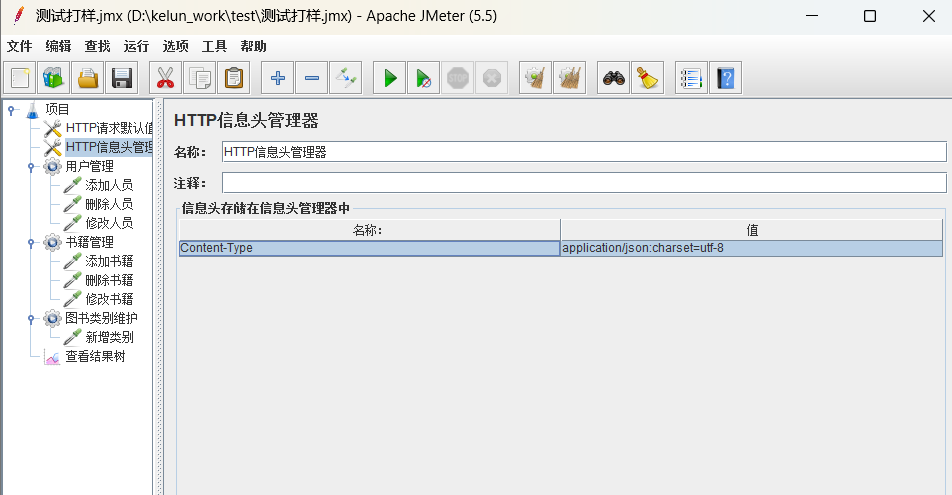This screenshot has width=952, height=495.
Task: Click the 值 column header
Action: point(752,230)
